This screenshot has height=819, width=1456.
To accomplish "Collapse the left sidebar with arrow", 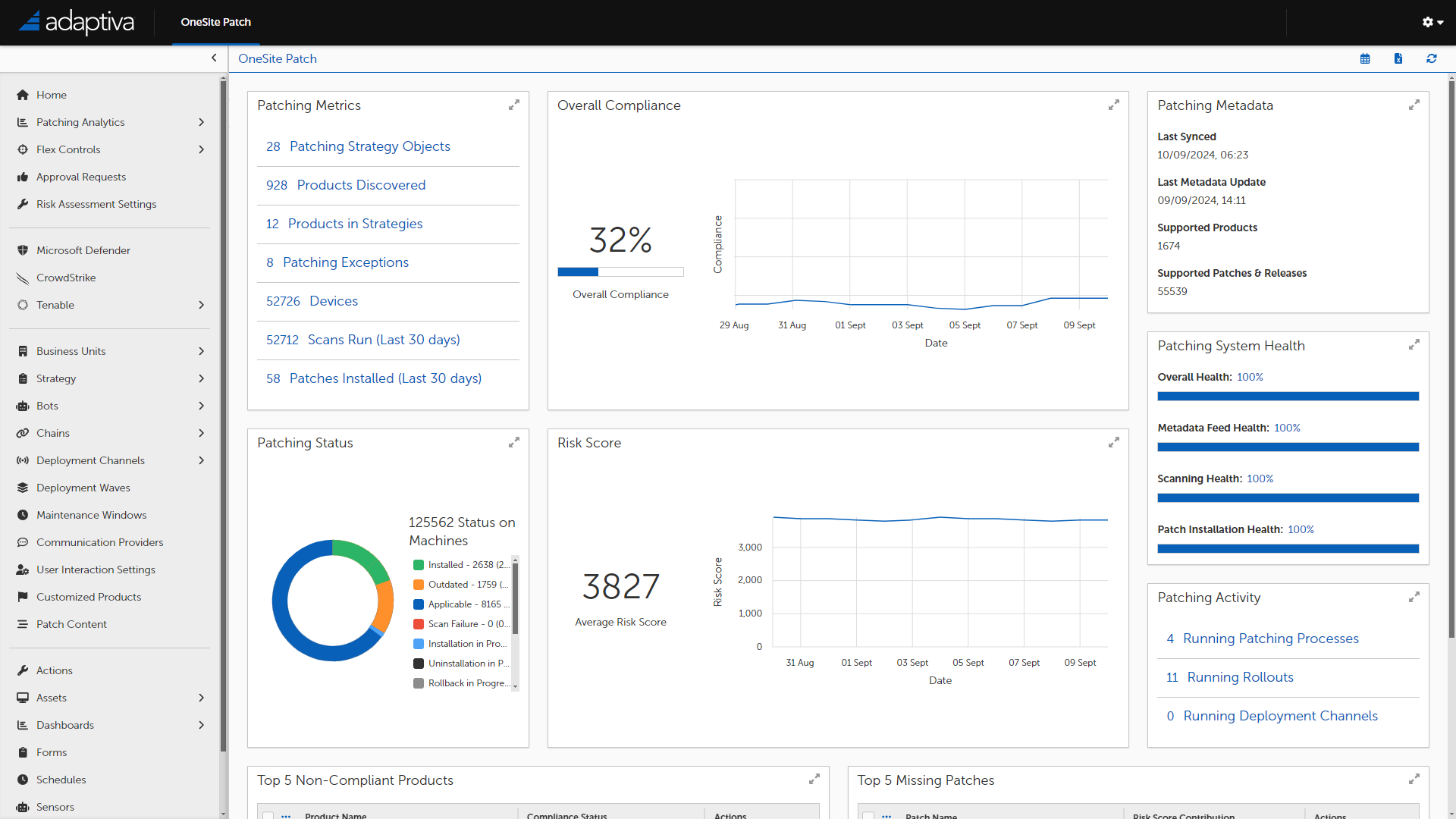I will pos(214,58).
